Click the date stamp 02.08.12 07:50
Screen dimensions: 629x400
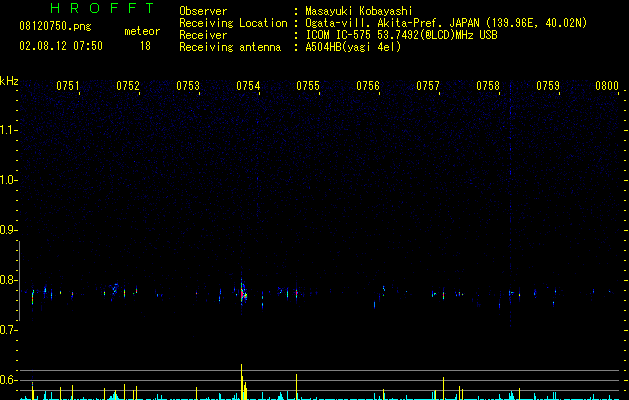(x=61, y=46)
